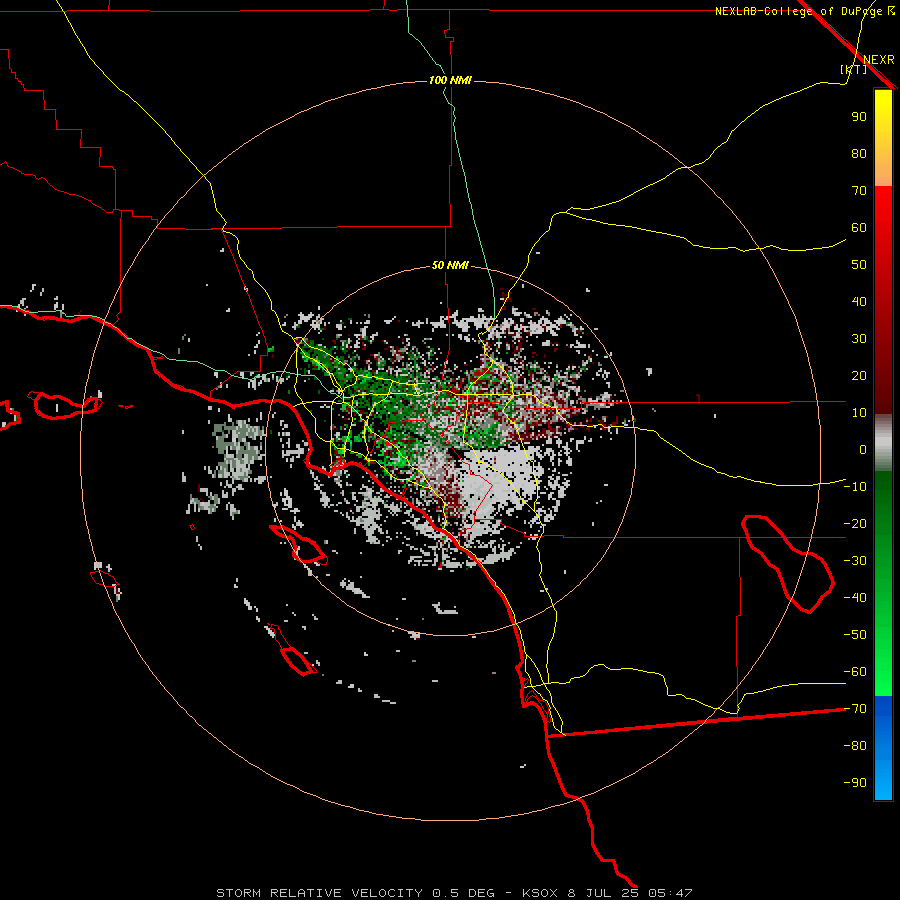The image size is (900, 900).
Task: Click the "50 NMI" range ring label
Action: pyautogui.click(x=450, y=265)
